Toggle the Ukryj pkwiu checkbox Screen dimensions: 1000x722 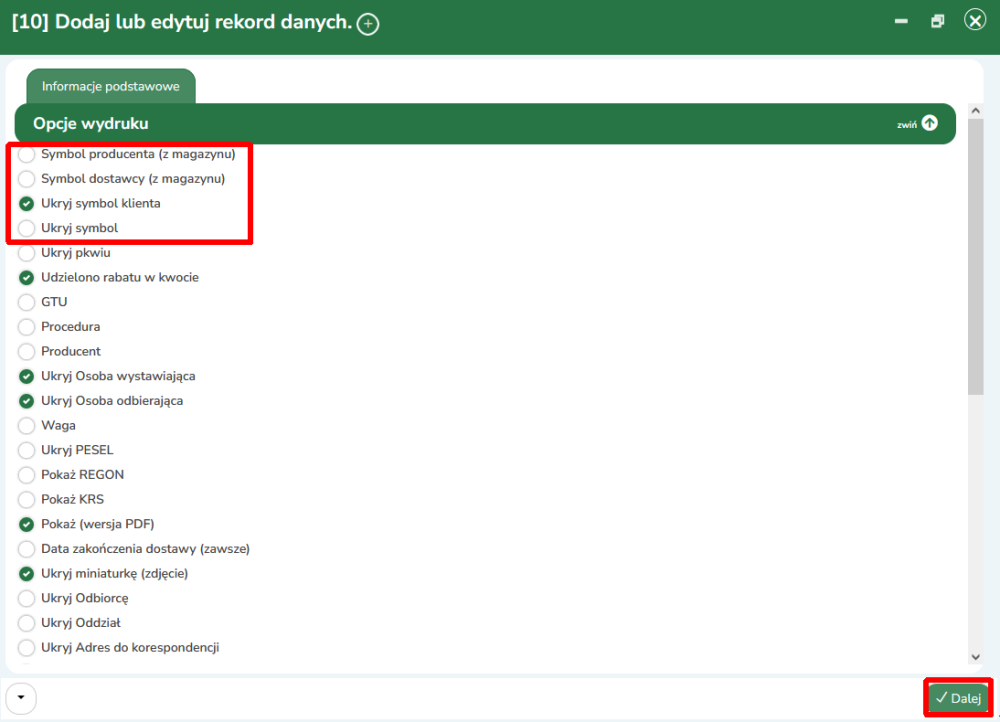tap(27, 253)
